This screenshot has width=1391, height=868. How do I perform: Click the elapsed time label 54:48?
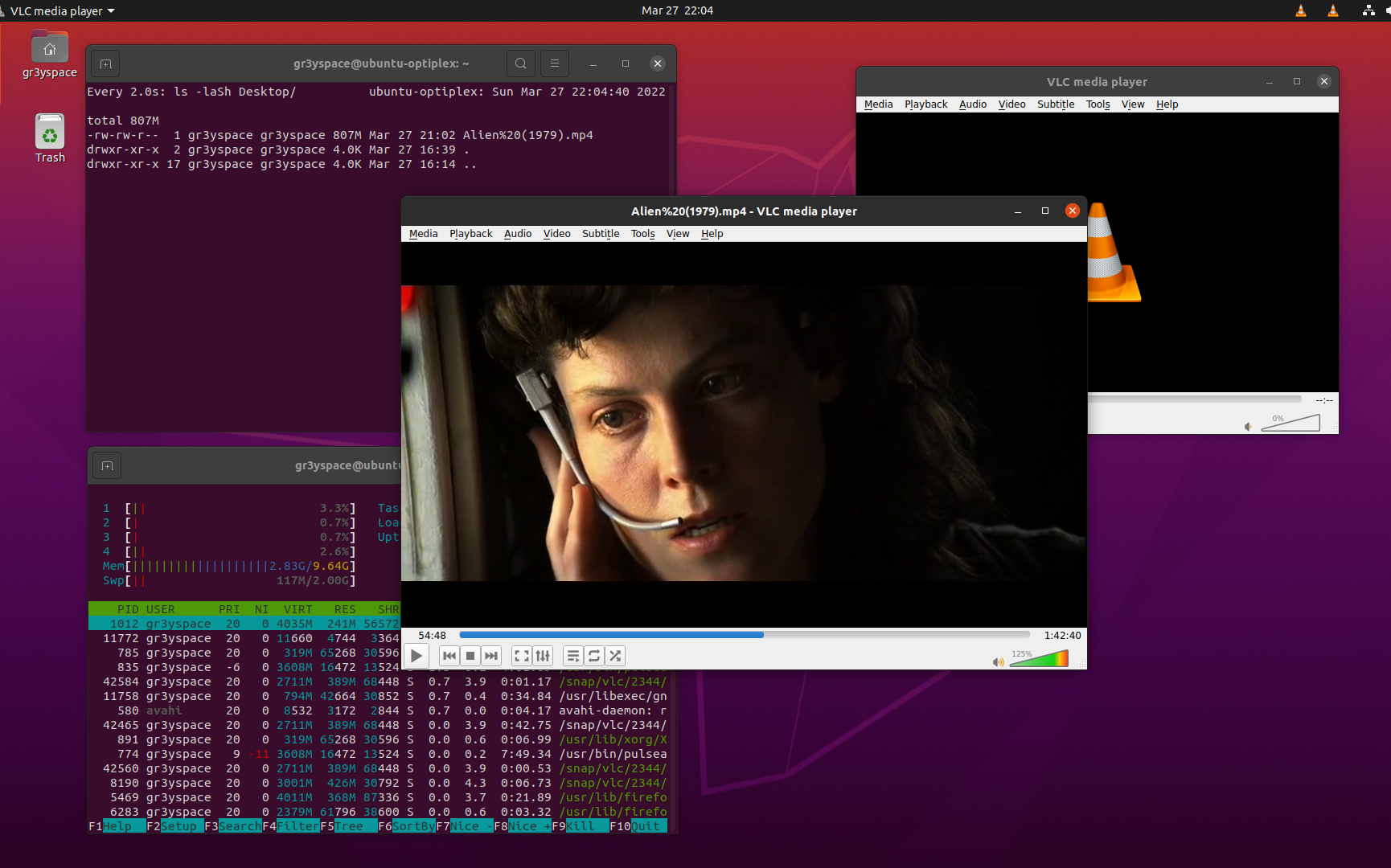[x=432, y=635]
